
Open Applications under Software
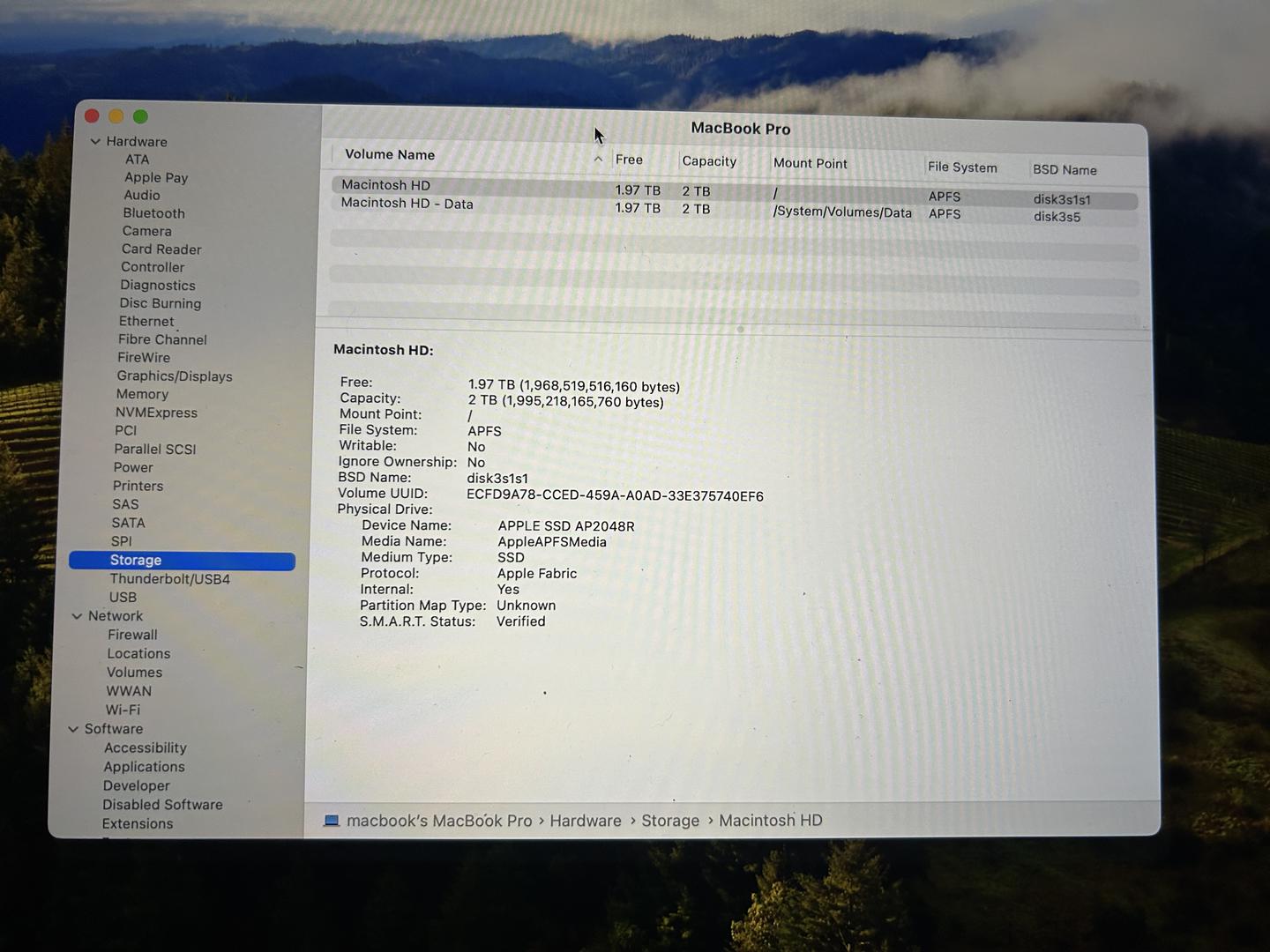[x=144, y=767]
